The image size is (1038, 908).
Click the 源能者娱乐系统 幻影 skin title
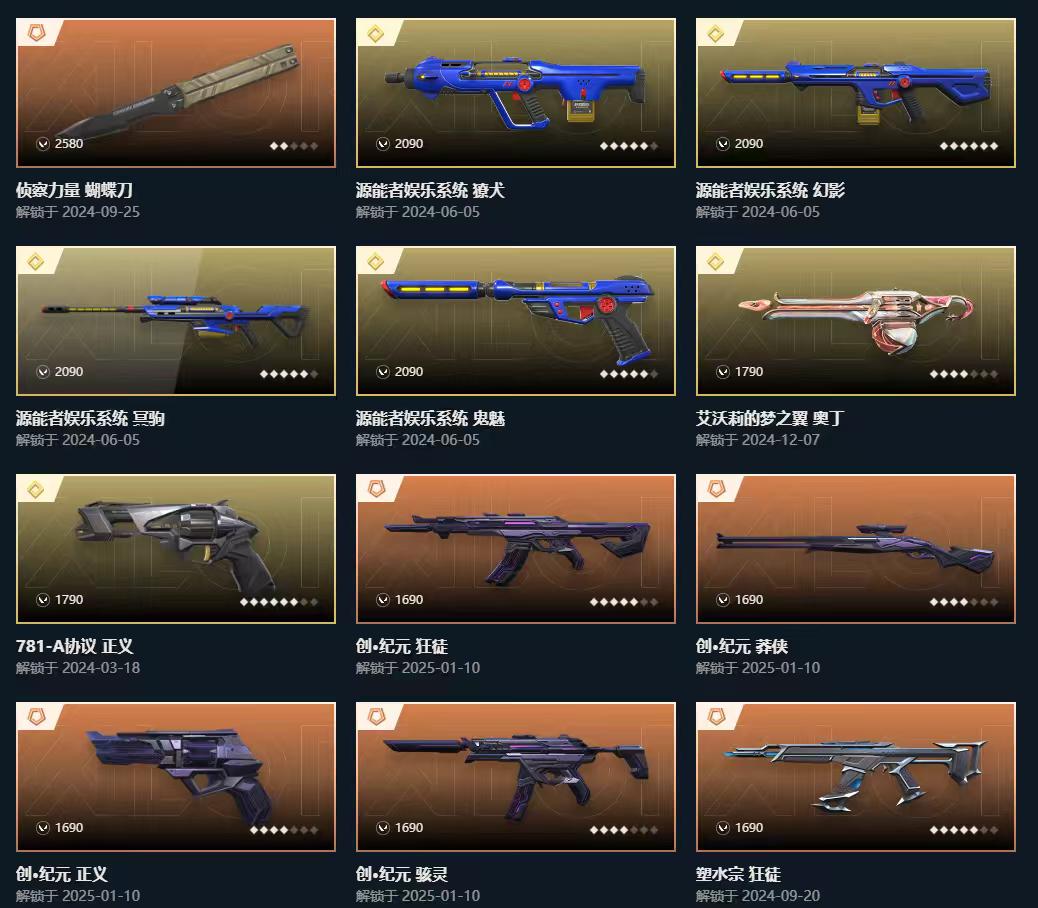[x=770, y=191]
